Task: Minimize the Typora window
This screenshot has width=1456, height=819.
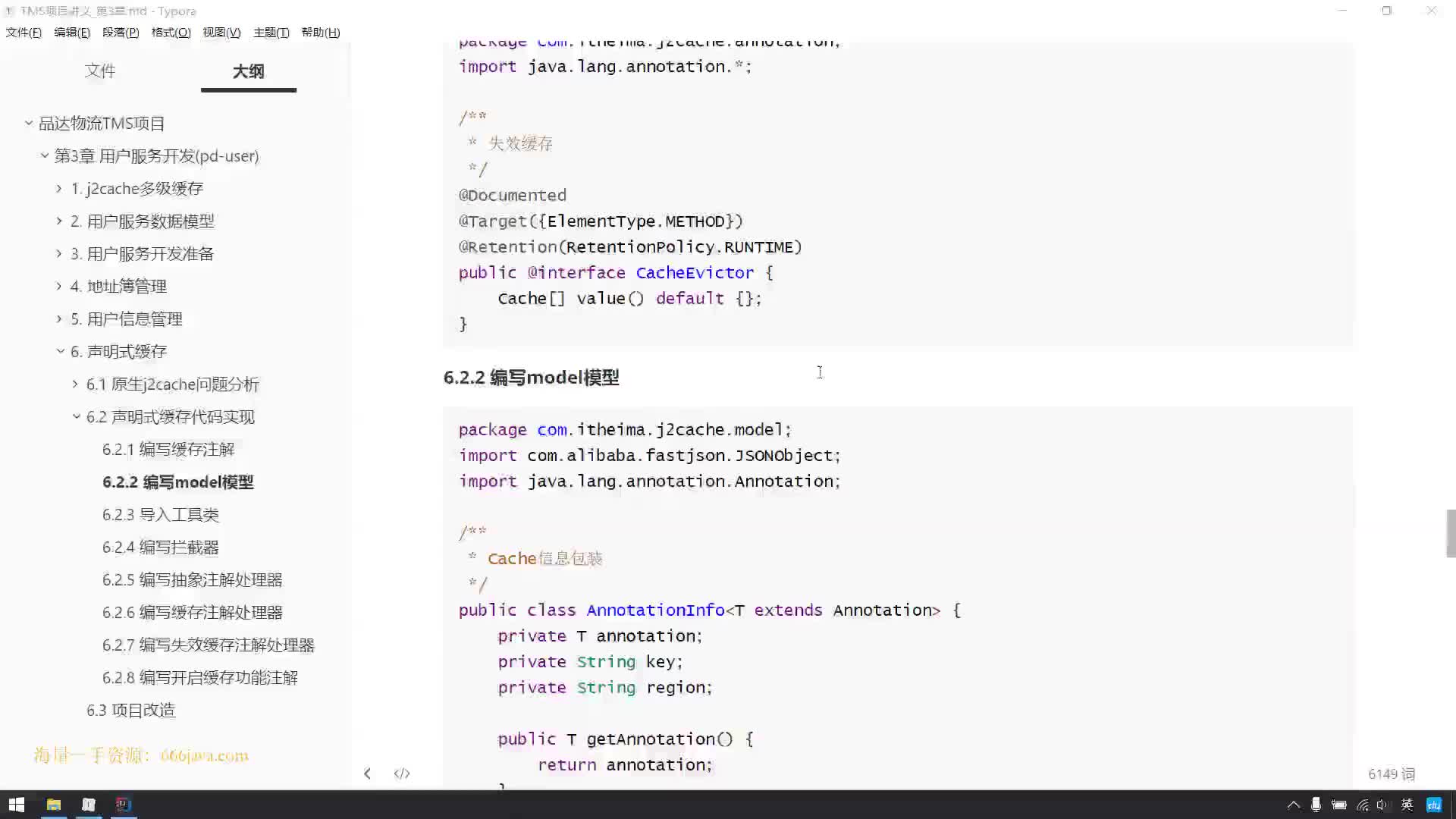Action: 1343,11
